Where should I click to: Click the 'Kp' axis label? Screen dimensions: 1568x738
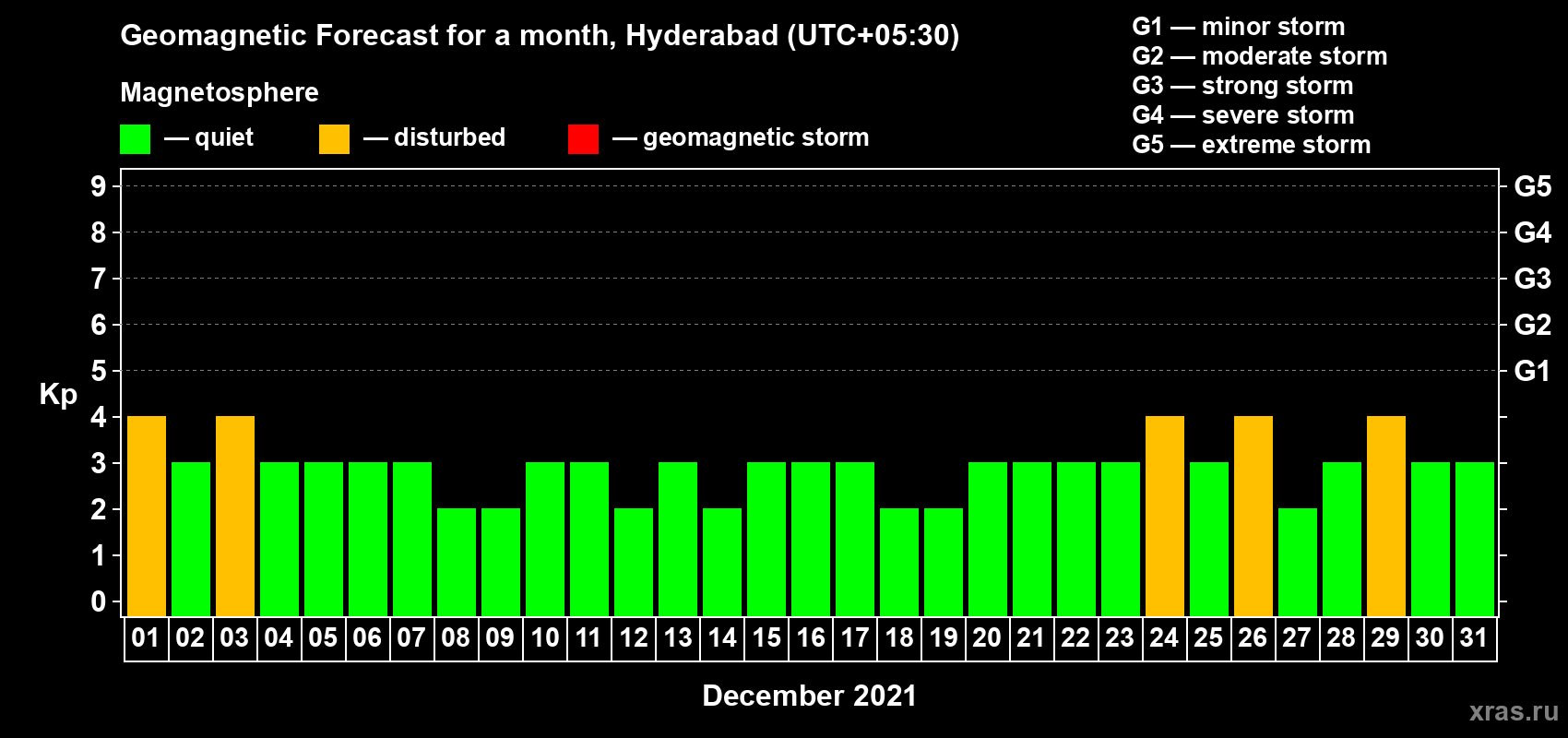[x=58, y=395]
